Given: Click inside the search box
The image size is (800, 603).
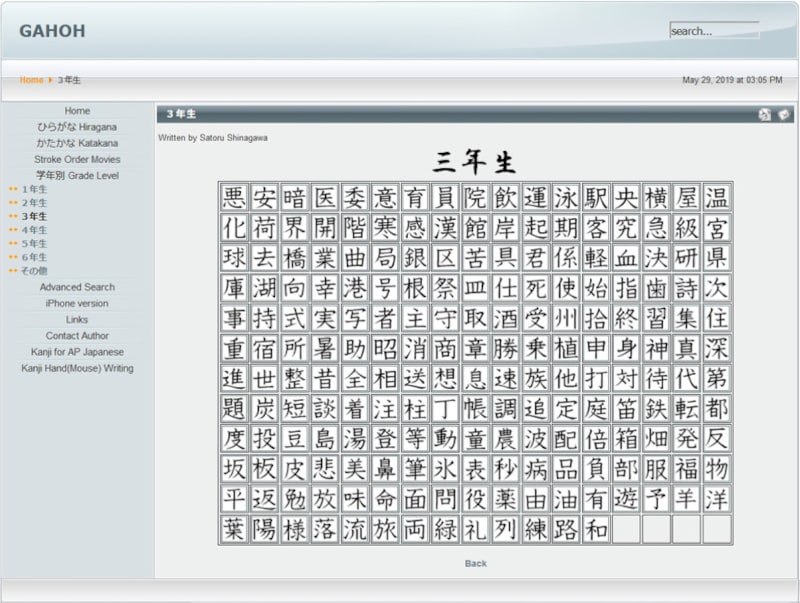Looking at the screenshot, I should click(713, 31).
